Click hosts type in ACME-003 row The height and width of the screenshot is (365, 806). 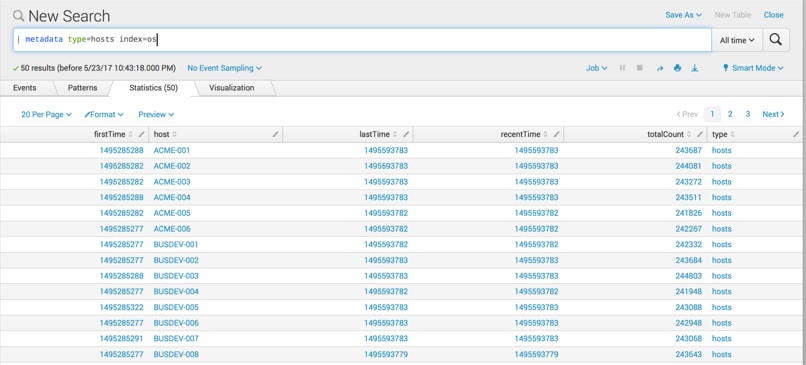[722, 182]
